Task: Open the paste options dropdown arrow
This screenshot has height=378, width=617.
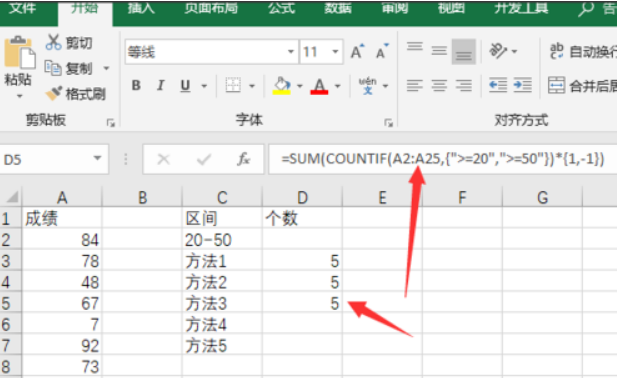Action: pos(20,96)
